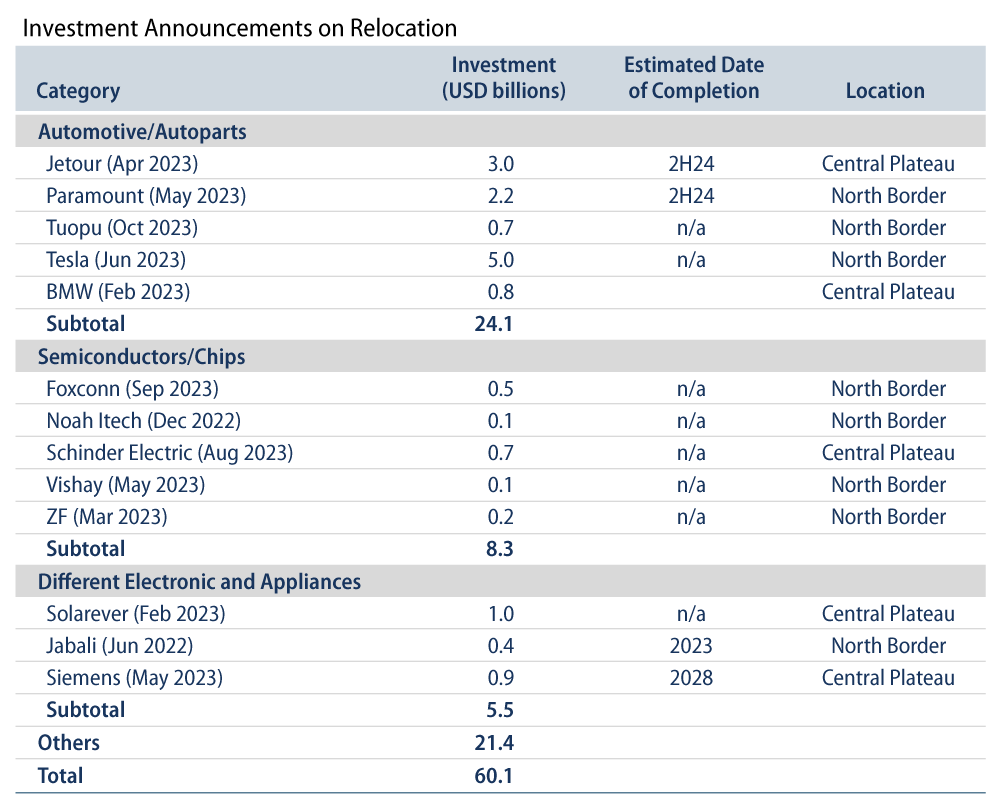Viewport: 1000px width, 810px height.
Task: Select the Others value 21.4
Action: tap(494, 743)
